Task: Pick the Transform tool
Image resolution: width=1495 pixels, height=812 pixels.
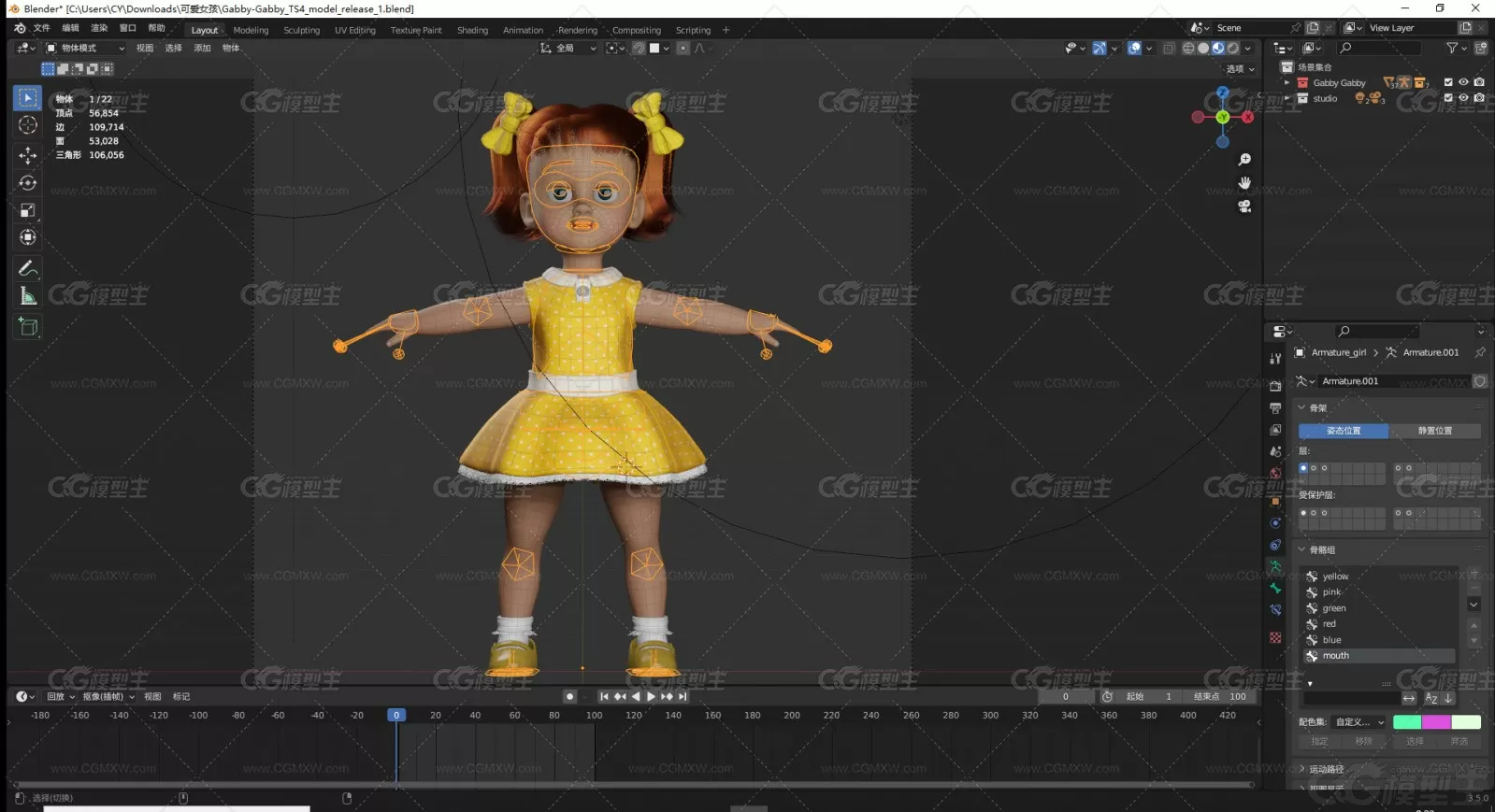Action: click(27, 237)
